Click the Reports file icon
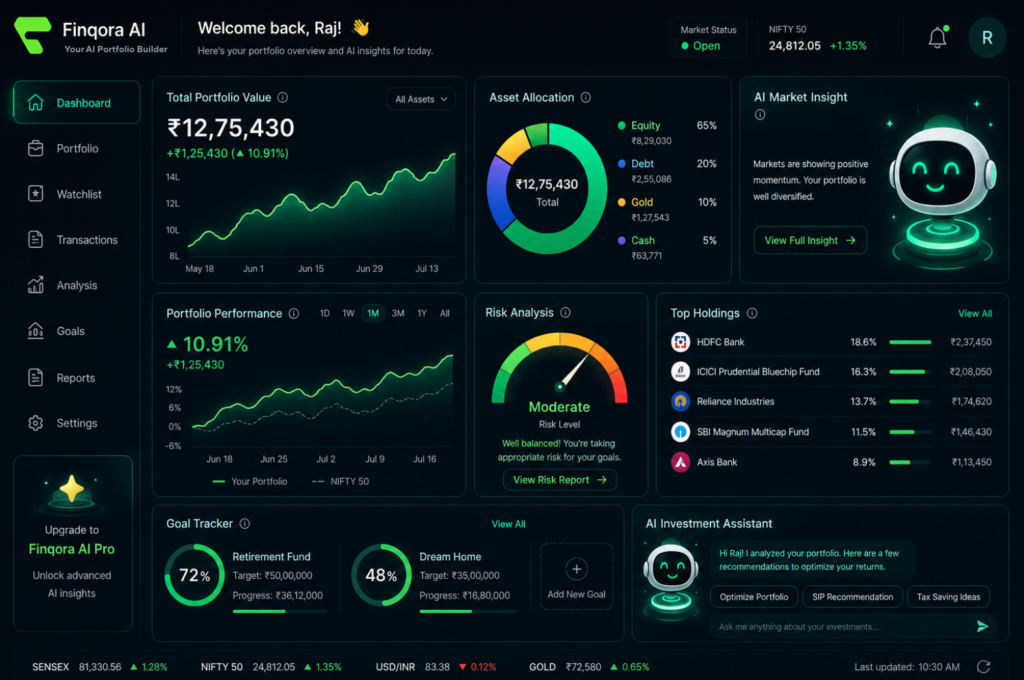This screenshot has height=680, width=1024. [36, 378]
